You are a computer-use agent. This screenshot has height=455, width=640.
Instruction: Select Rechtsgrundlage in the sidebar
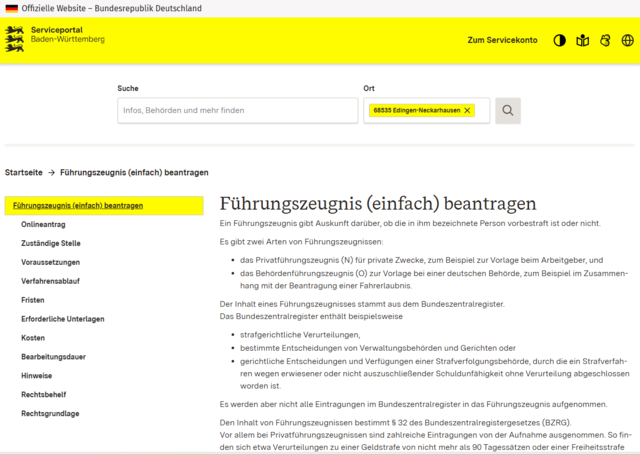pyautogui.click(x=50, y=413)
